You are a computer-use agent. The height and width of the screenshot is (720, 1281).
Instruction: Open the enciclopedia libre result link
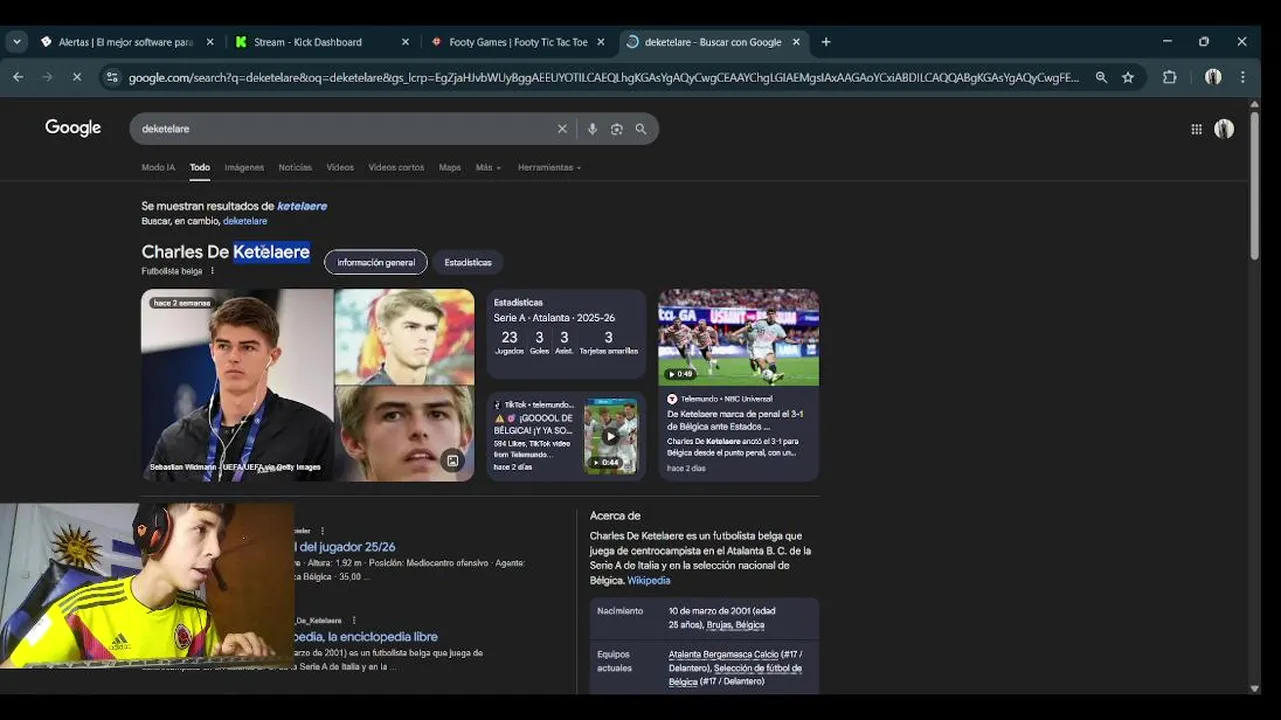point(366,636)
